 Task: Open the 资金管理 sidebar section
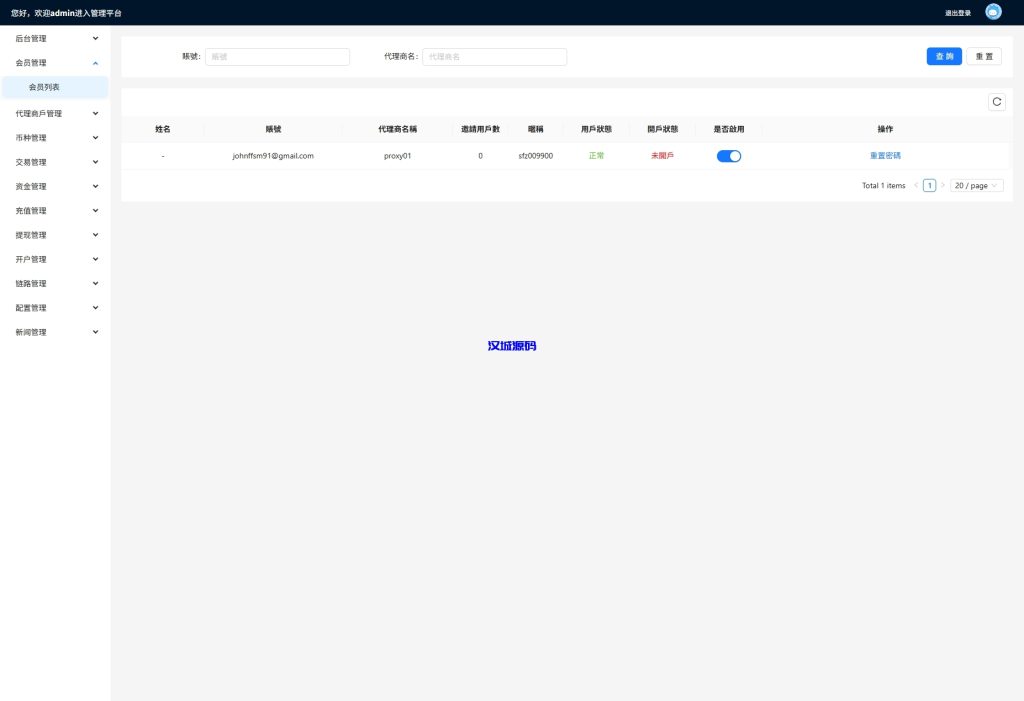[55, 186]
